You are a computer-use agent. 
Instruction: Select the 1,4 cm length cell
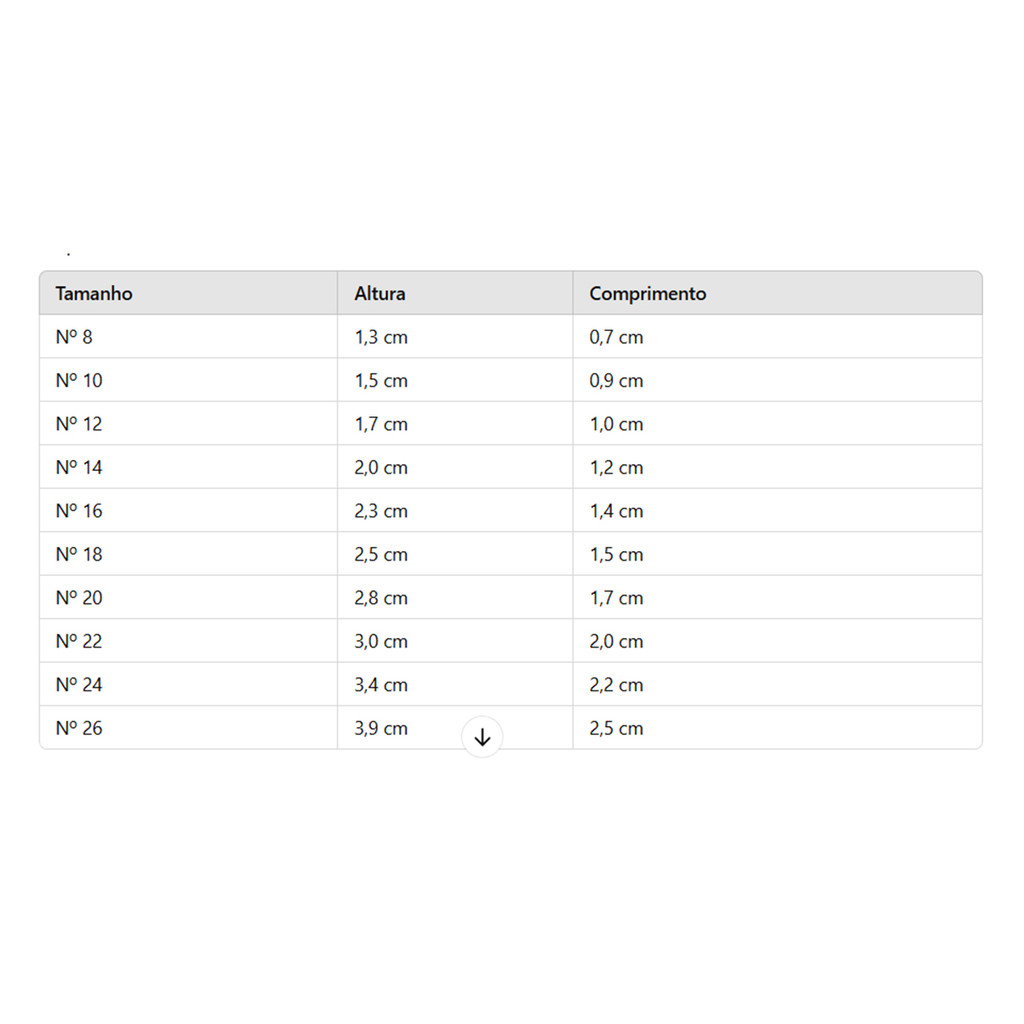click(616, 511)
